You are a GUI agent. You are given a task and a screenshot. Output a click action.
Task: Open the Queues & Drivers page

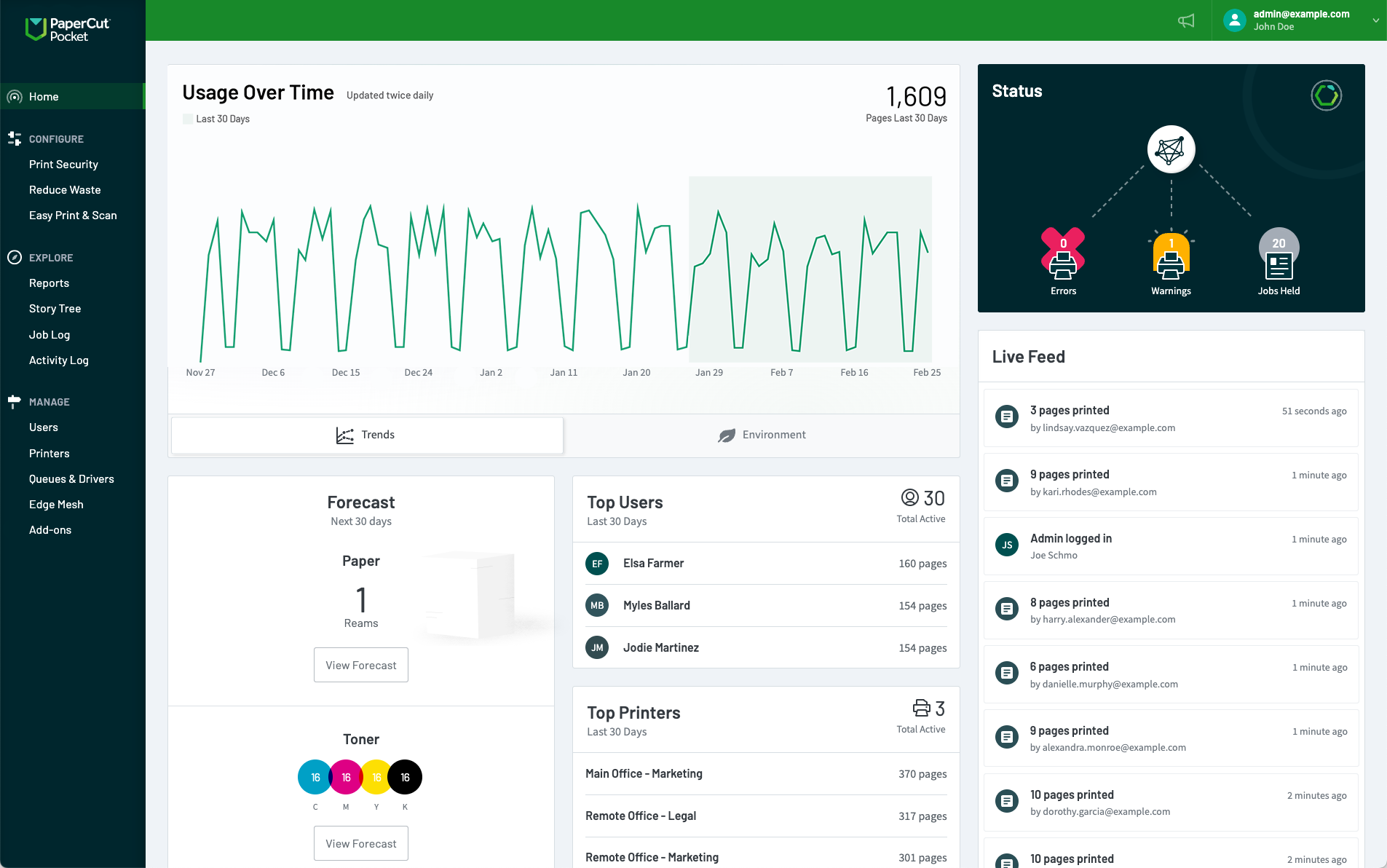coord(71,479)
